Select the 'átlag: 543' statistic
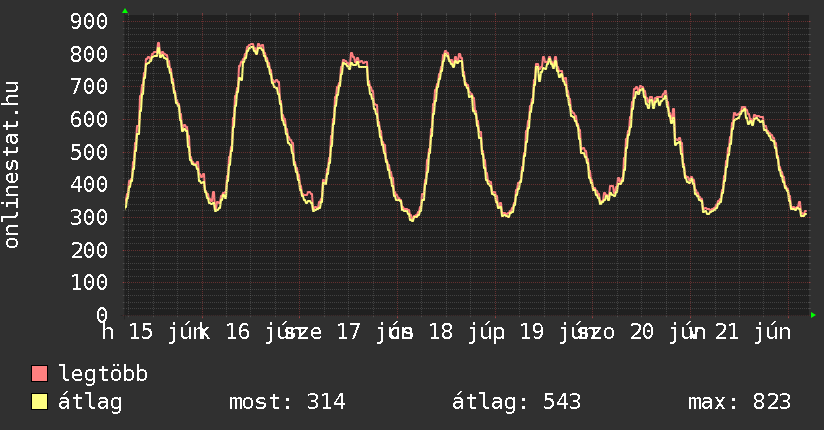The width and height of the screenshot is (824, 430). pyautogui.click(x=517, y=402)
